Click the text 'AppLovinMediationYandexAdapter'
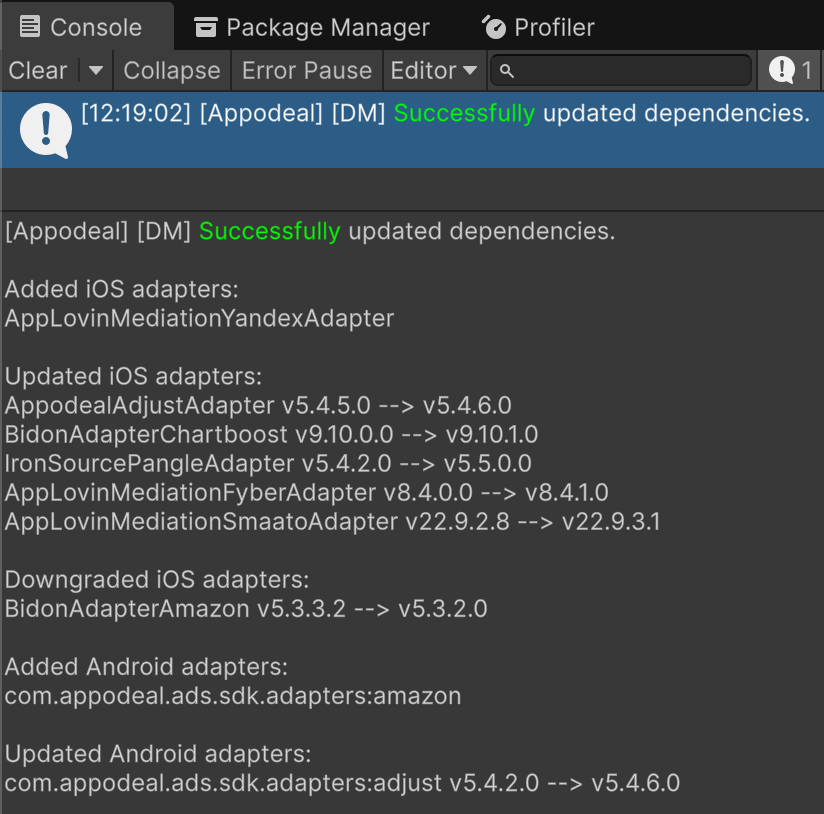Screen dimensions: 824x814 coord(199,318)
